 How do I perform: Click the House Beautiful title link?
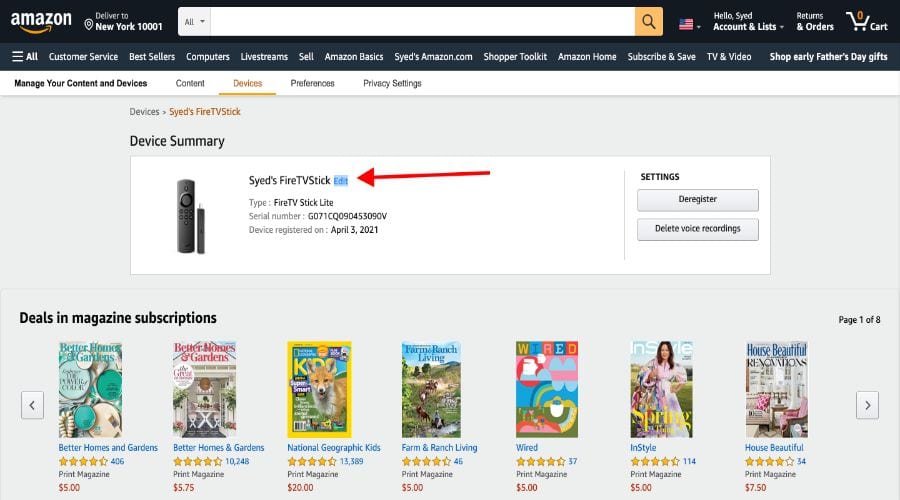click(774, 448)
